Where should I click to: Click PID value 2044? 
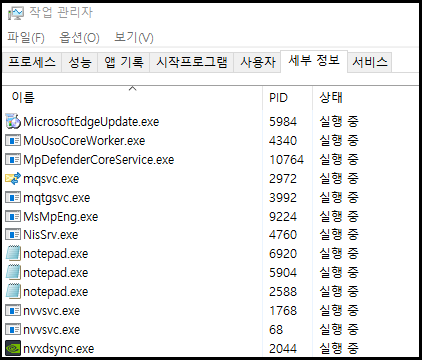click(283, 349)
